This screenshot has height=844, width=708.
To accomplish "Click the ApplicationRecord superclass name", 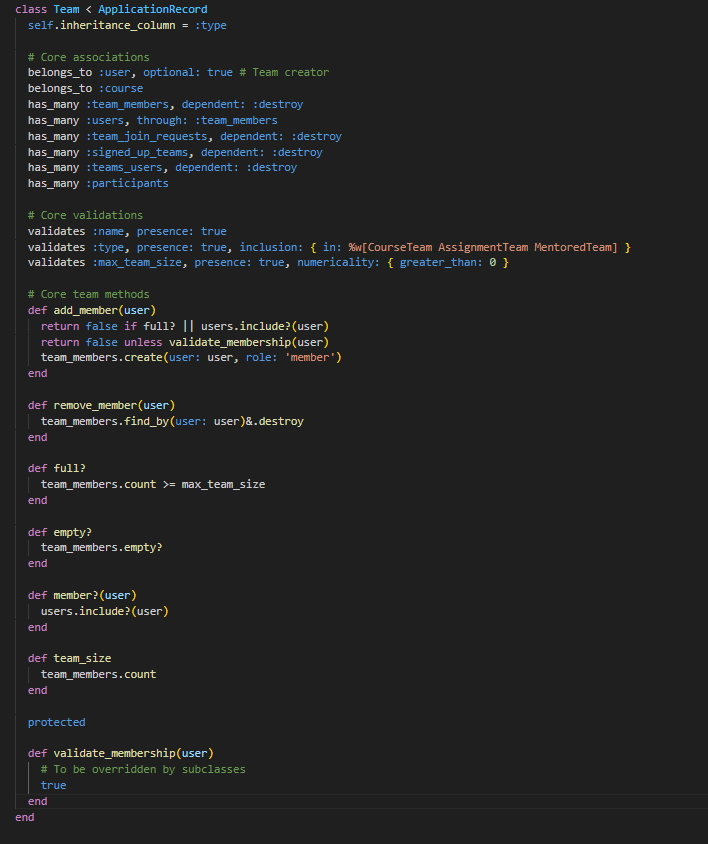I will (152, 9).
